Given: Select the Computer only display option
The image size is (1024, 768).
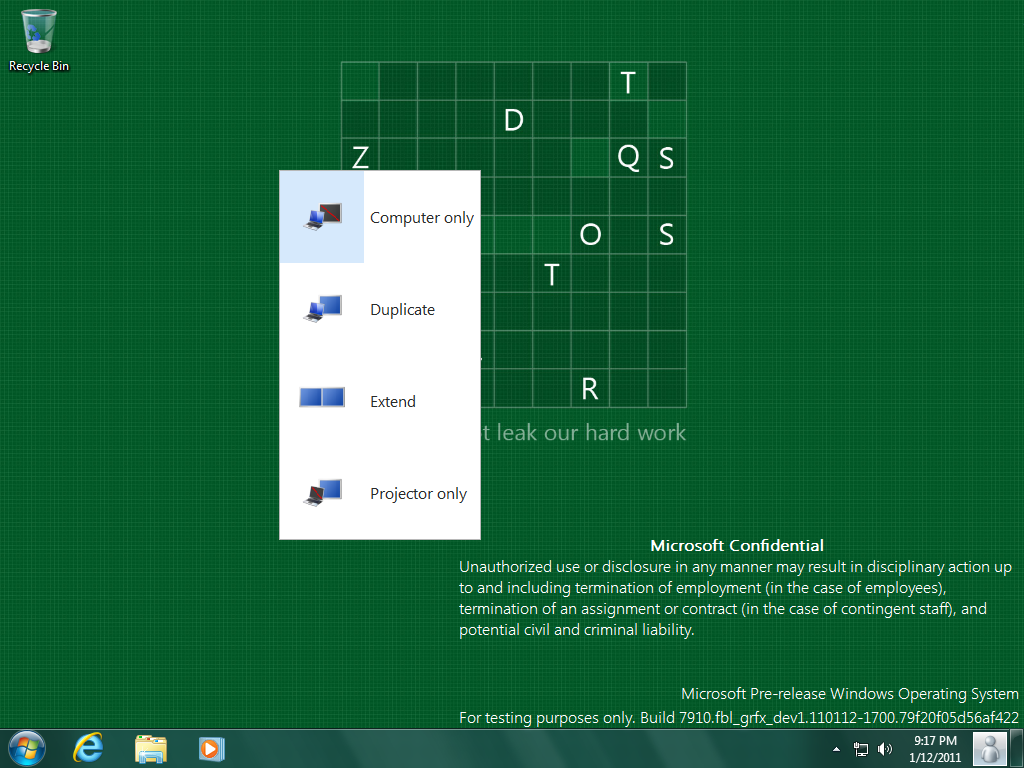Looking at the screenshot, I should click(x=379, y=217).
